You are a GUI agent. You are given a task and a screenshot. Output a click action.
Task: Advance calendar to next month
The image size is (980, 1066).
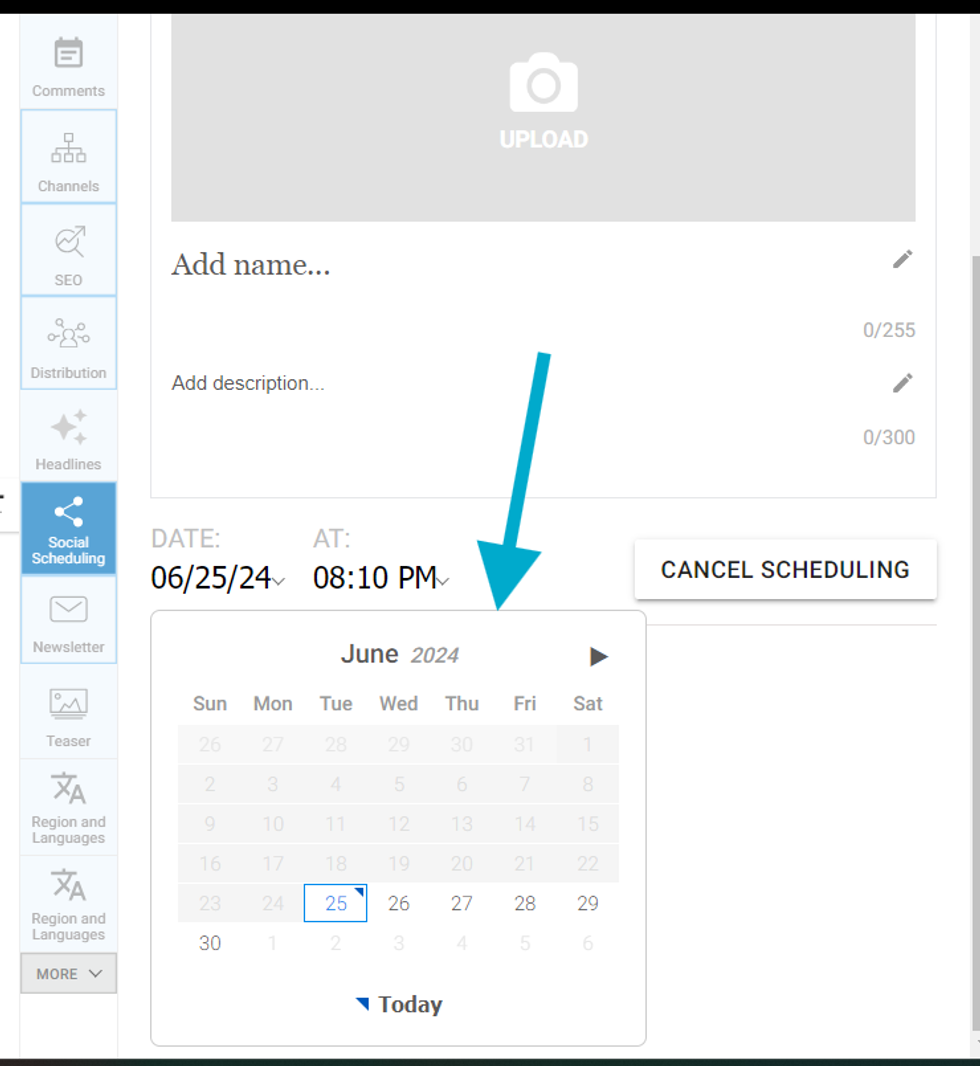click(x=598, y=656)
